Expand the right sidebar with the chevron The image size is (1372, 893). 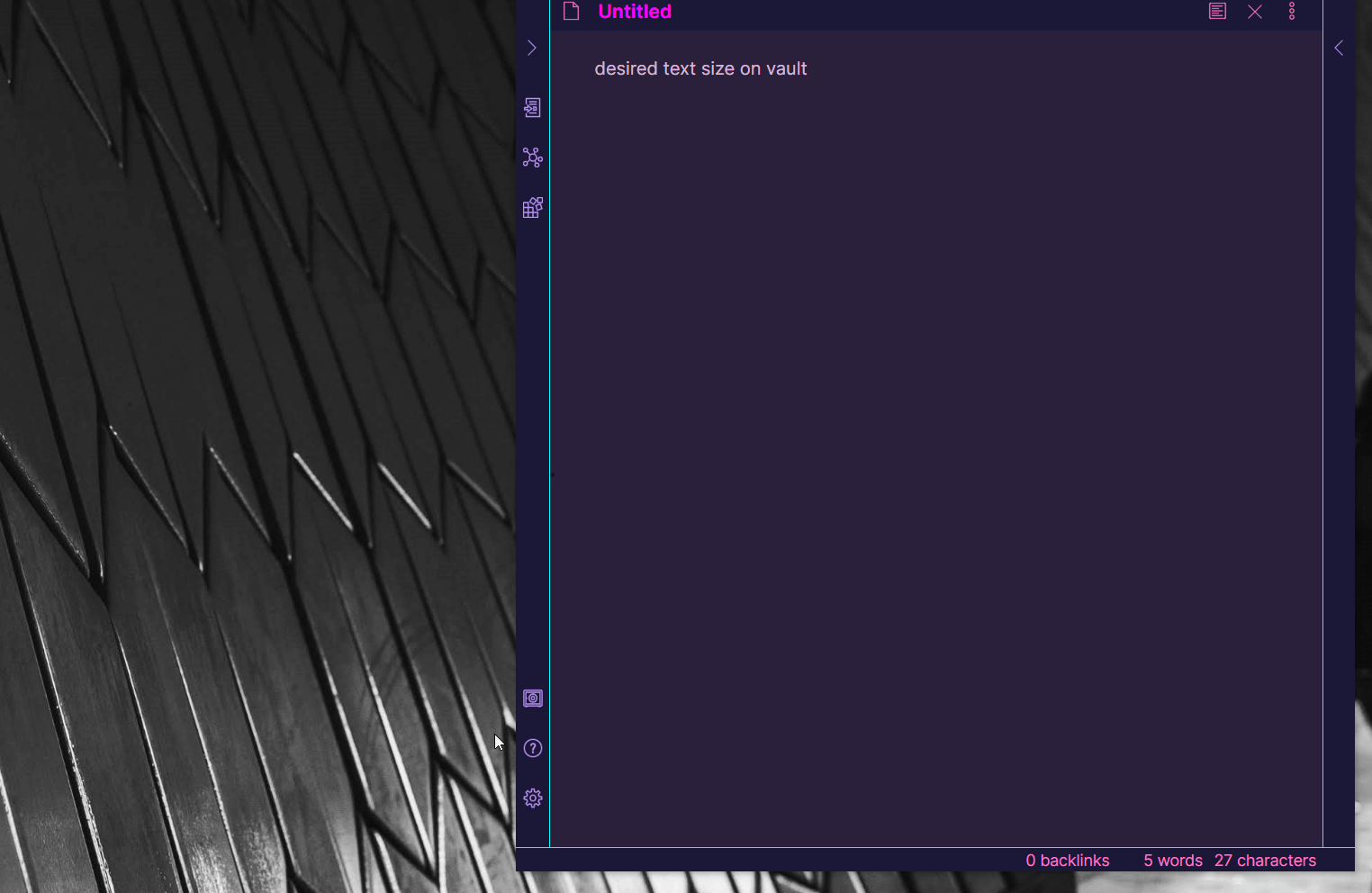click(x=1339, y=48)
